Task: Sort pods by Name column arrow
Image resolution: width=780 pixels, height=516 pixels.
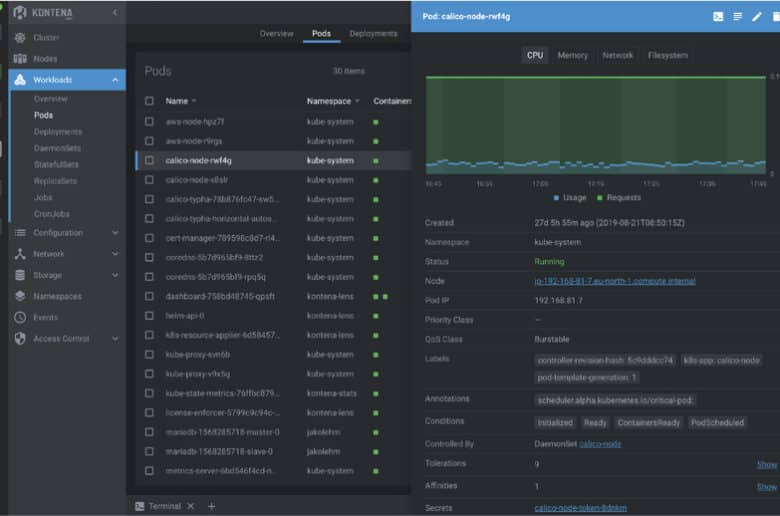Action: pyautogui.click(x=194, y=101)
